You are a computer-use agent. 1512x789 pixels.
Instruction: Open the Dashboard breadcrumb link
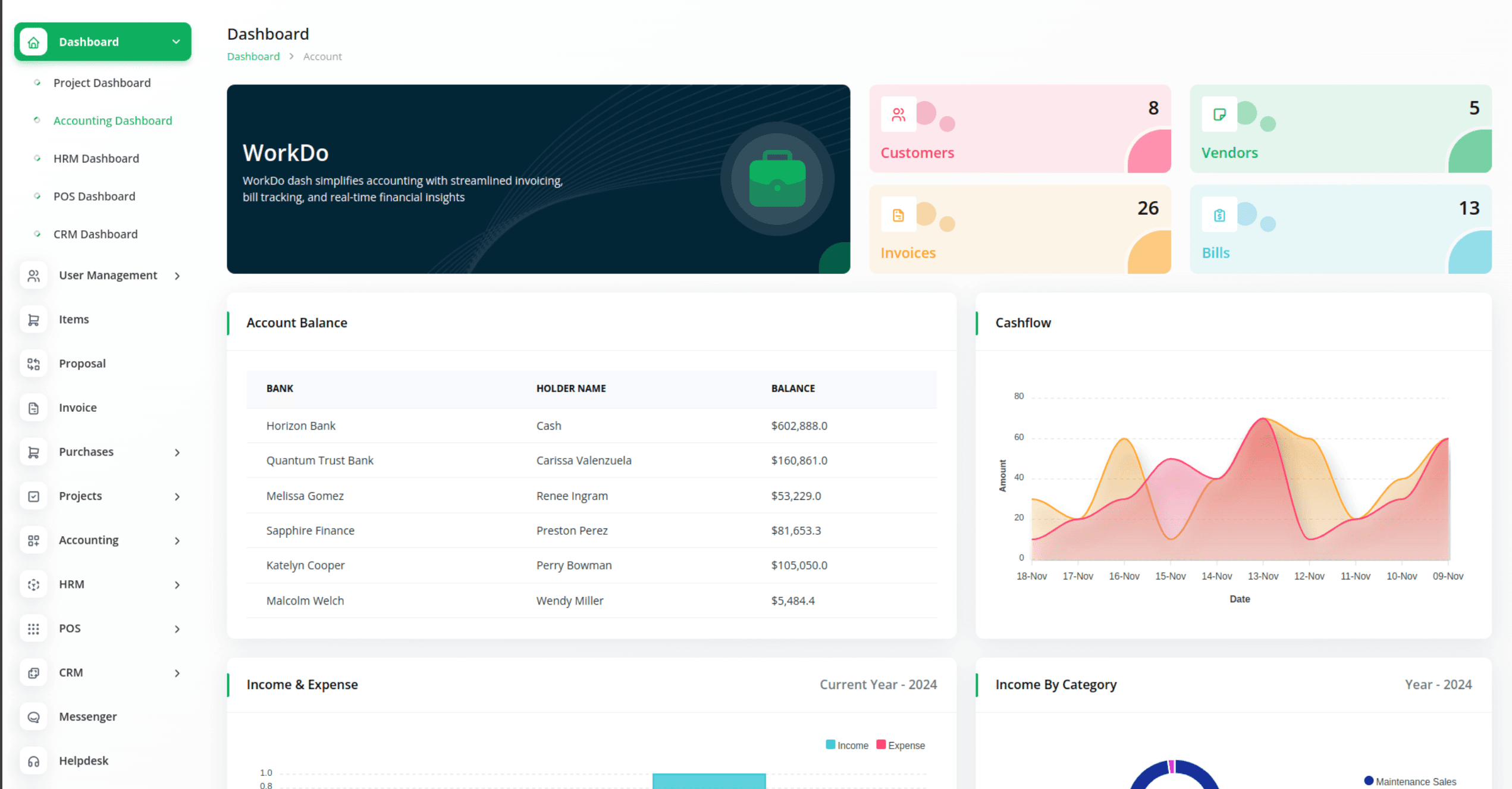[253, 56]
